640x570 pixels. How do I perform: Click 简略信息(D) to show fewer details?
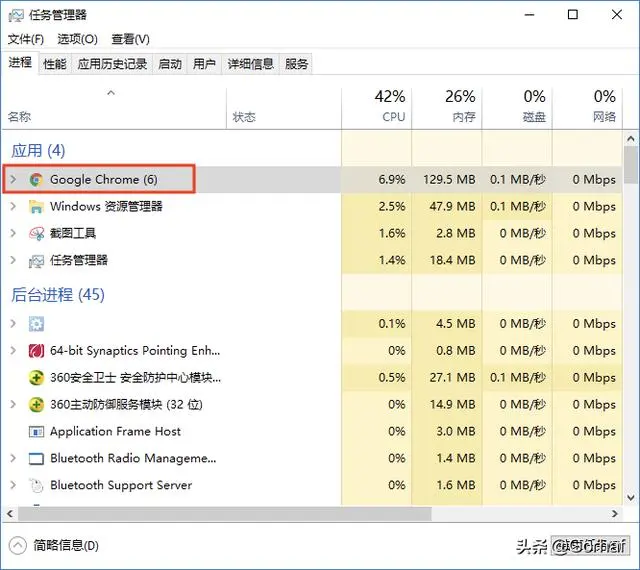(66, 546)
